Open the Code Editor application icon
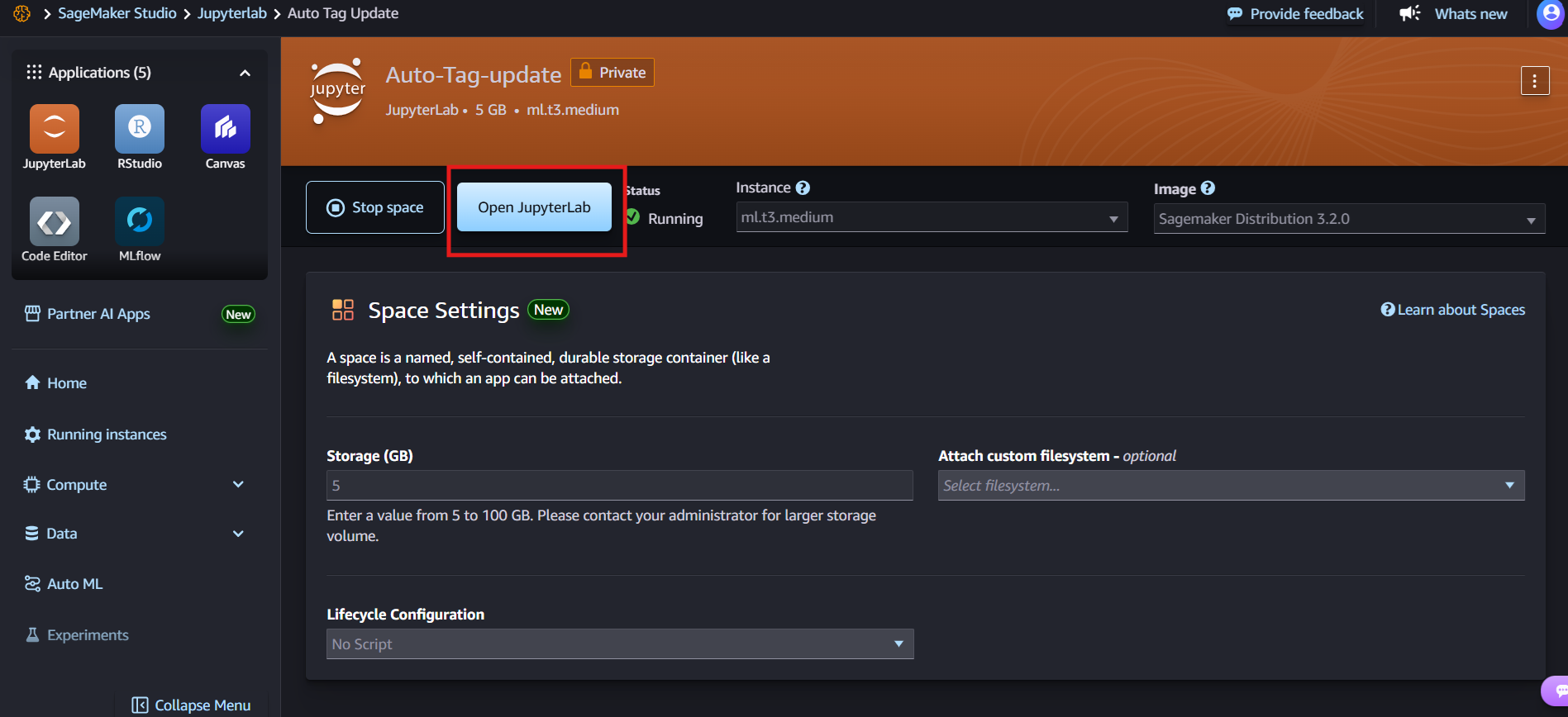 (55, 221)
